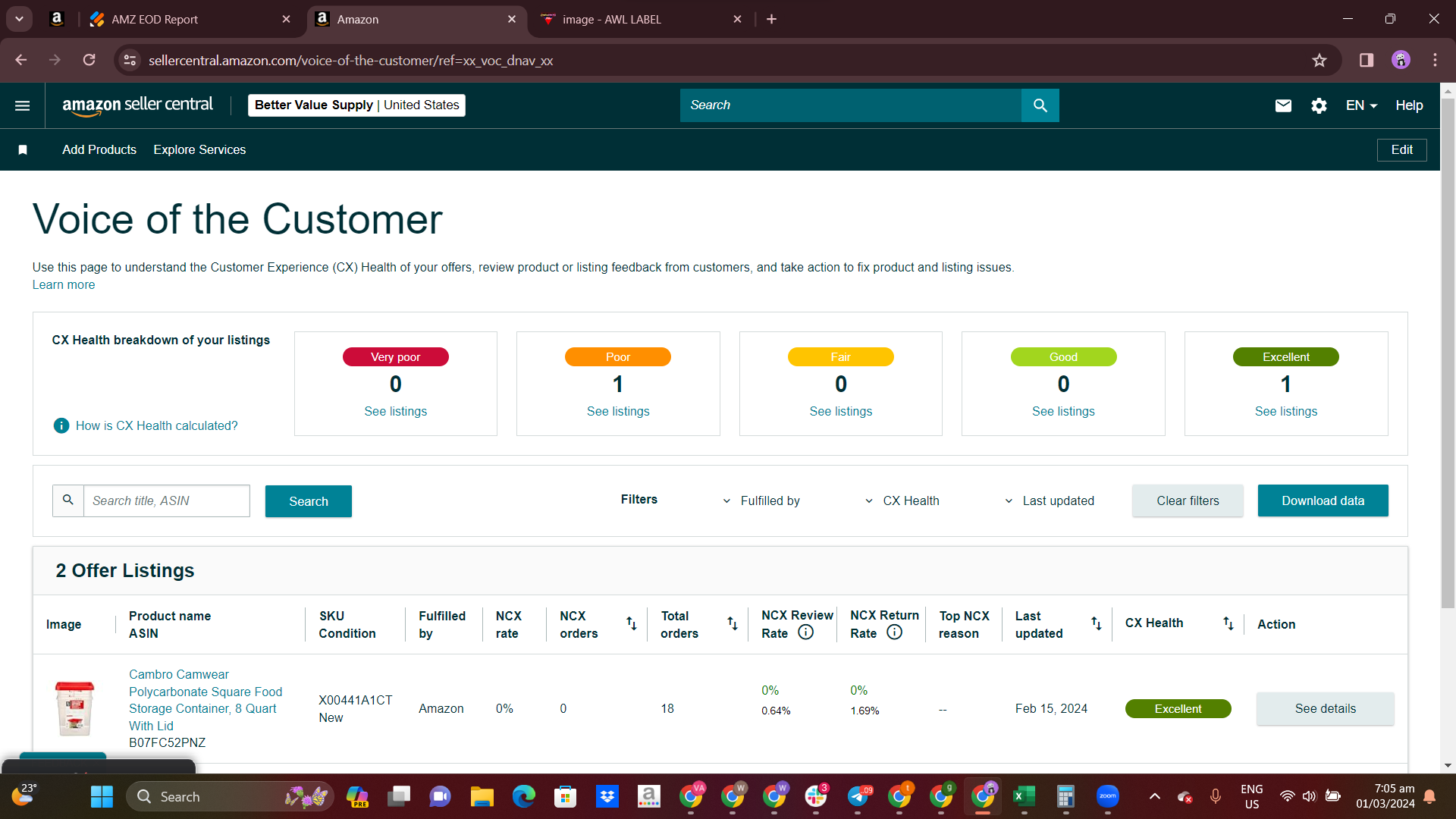Click the Seller Central header search field
1456x819 pixels.
point(851,105)
